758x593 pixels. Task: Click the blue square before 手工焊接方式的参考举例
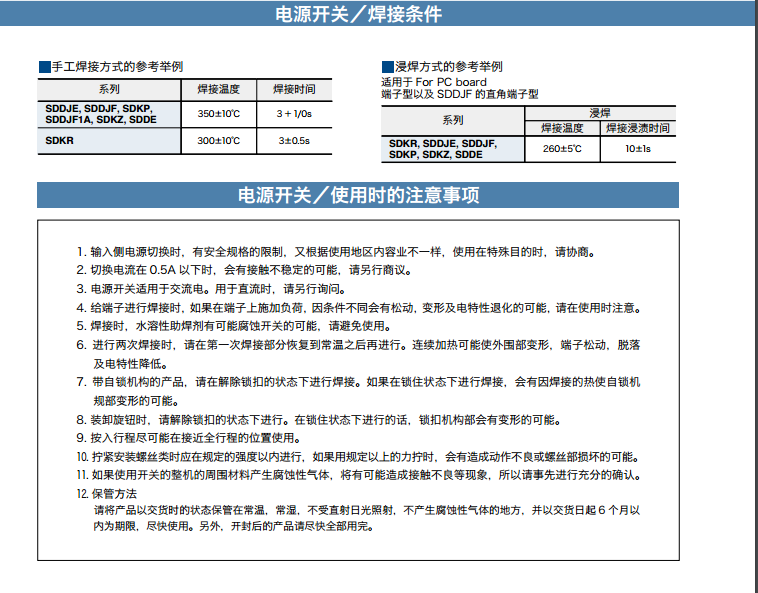pyautogui.click(x=44, y=66)
